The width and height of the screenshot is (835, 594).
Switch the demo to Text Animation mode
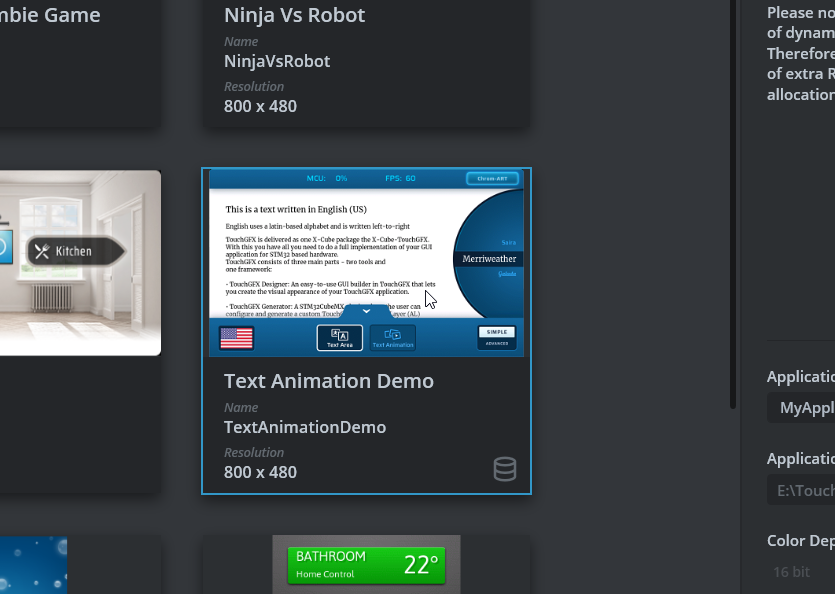click(392, 338)
